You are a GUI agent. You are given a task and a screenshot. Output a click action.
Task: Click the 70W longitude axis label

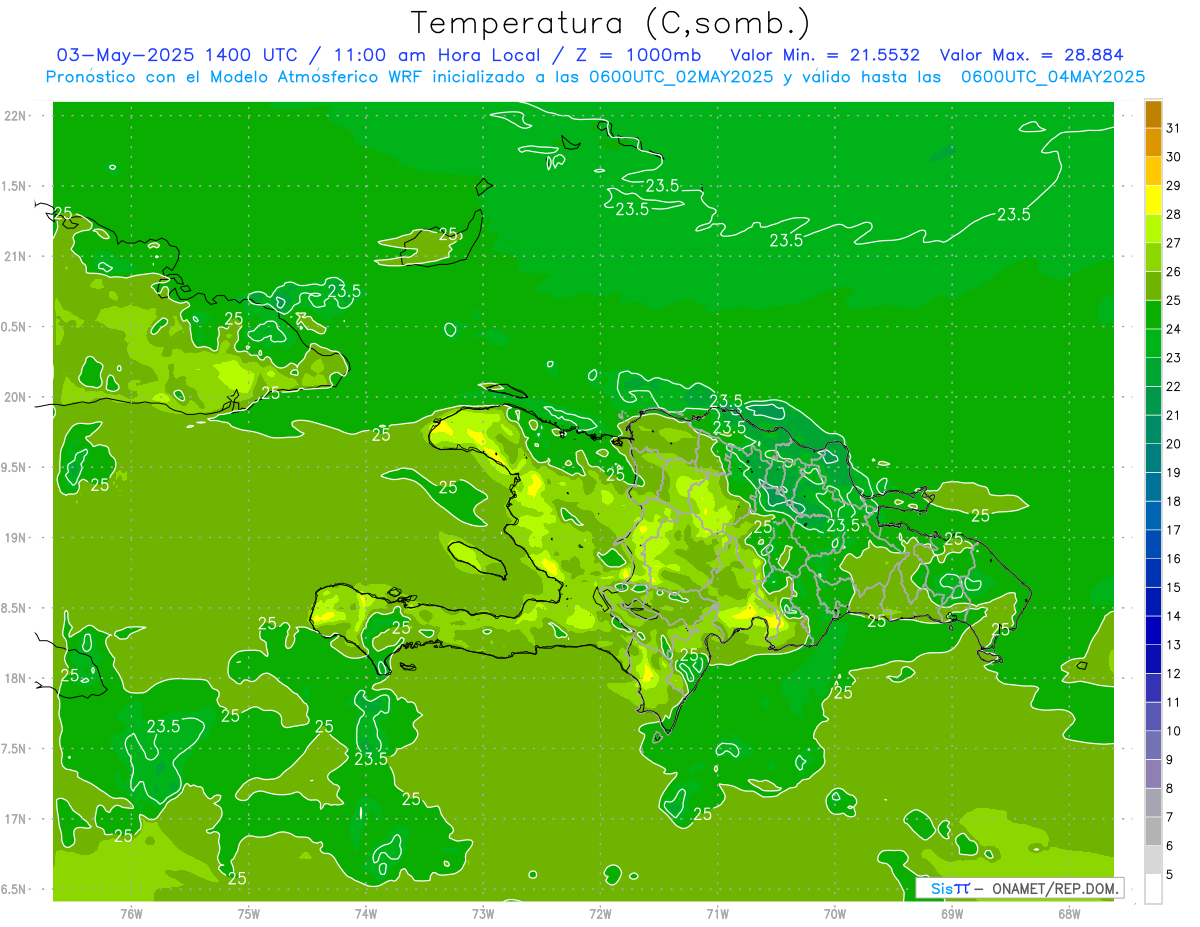pos(835,914)
